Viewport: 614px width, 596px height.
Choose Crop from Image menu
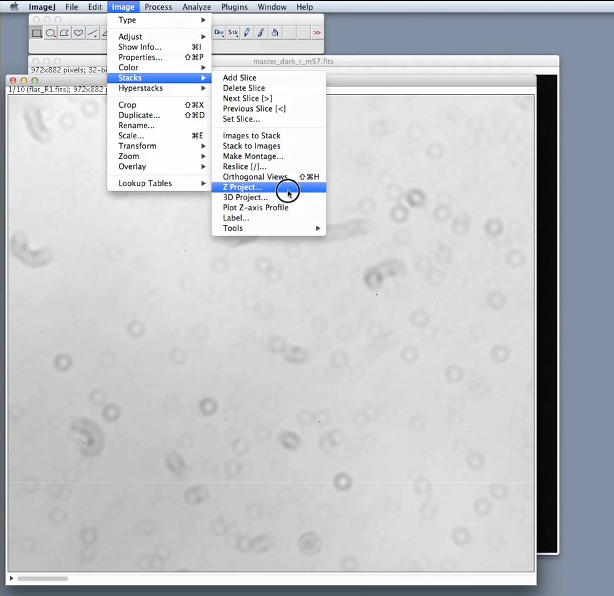159,105
